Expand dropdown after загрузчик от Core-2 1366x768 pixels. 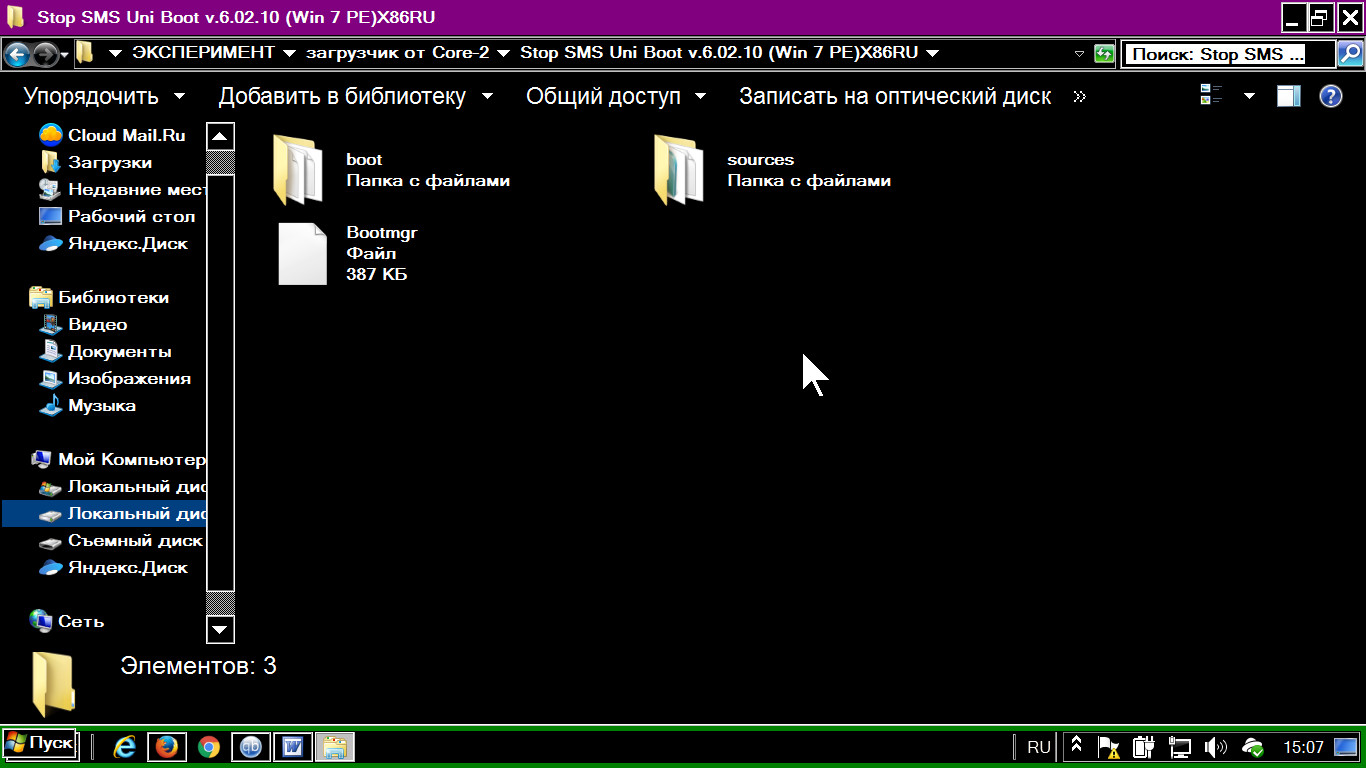(503, 53)
